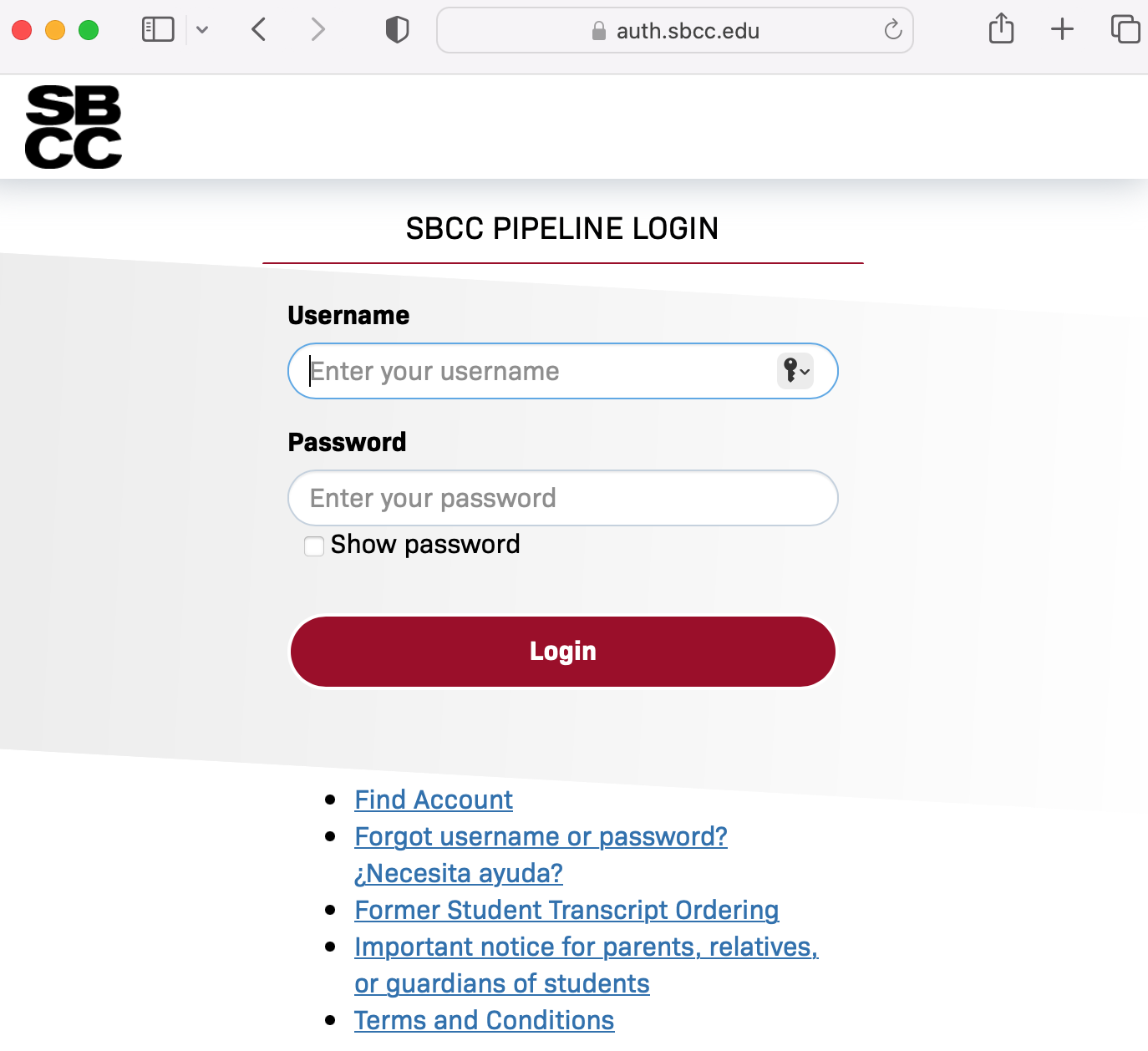Click the SBCC logo
Screen dimensions: 1148x1051
tap(73, 126)
